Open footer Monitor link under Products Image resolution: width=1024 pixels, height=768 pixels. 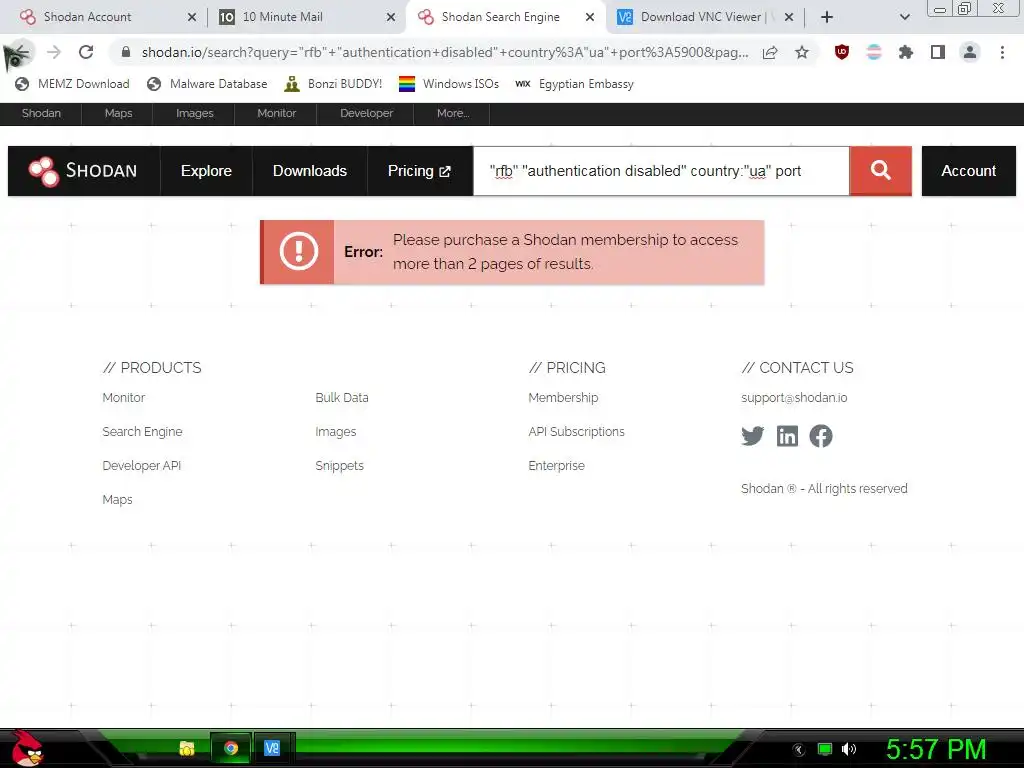click(x=123, y=398)
